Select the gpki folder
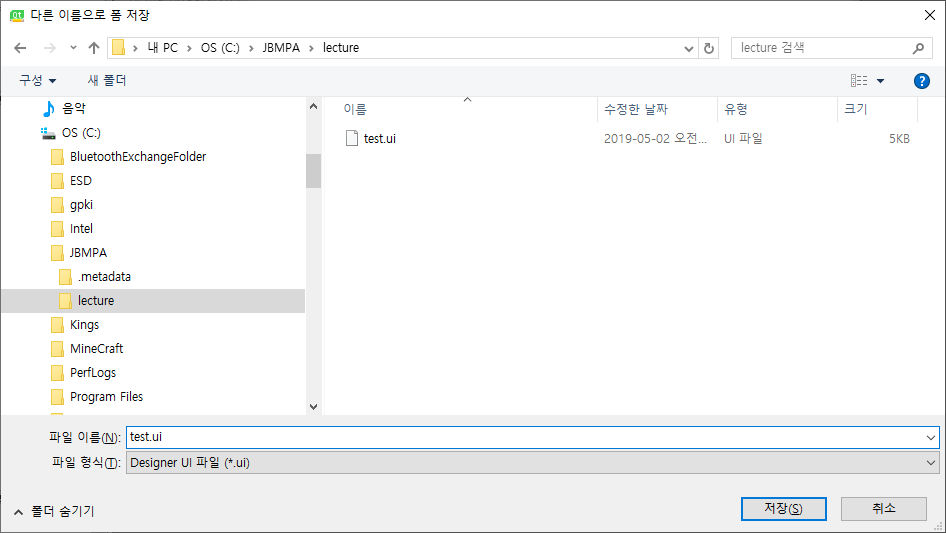Screen dimensions: 946x533 click(81, 205)
